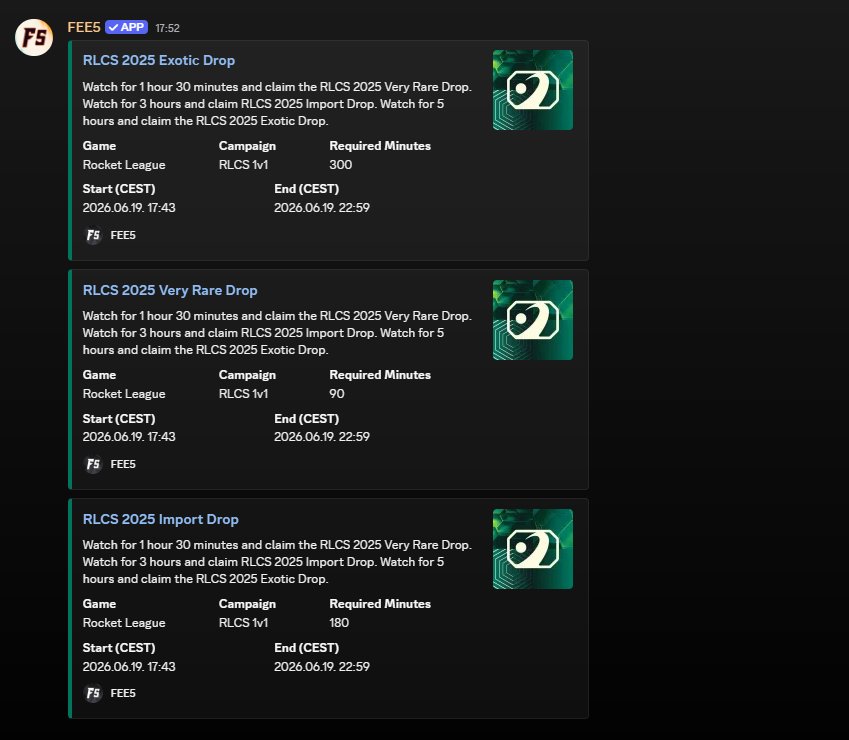Click end date 2026.06.19. 22:59 in Exotic Drop embed
This screenshot has height=740, width=849.
pyautogui.click(x=322, y=207)
